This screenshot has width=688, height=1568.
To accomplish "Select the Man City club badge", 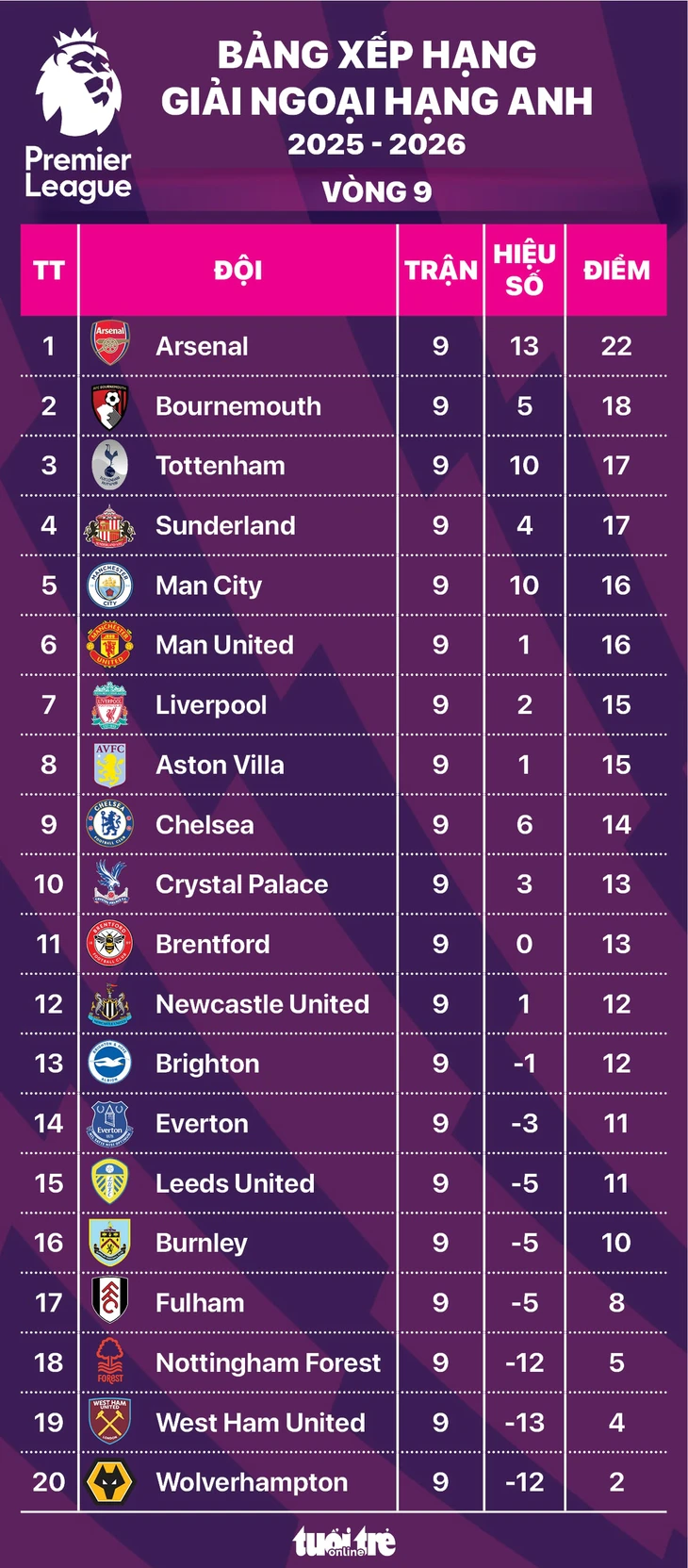I will tap(109, 585).
